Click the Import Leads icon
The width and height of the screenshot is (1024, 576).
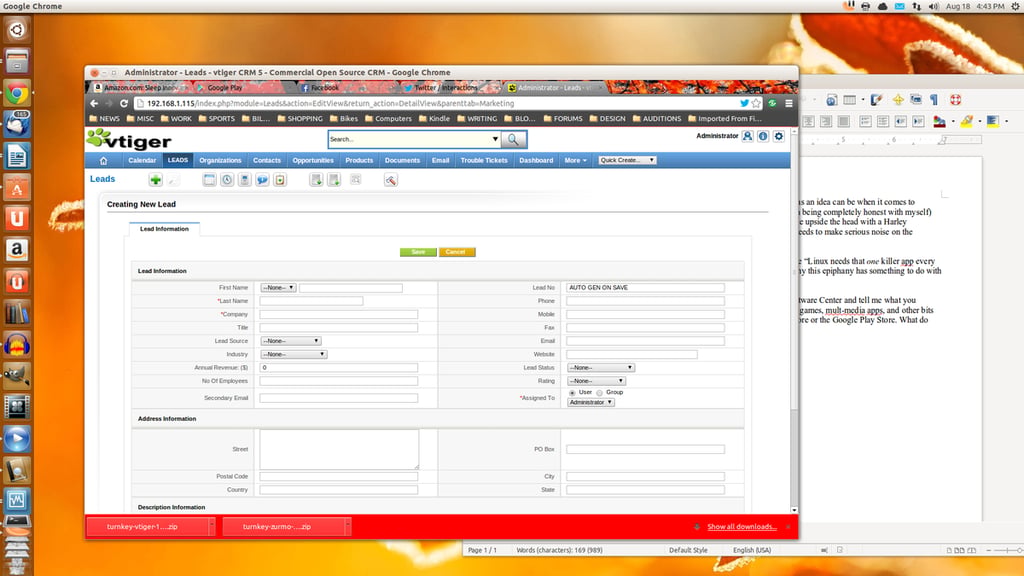point(316,180)
